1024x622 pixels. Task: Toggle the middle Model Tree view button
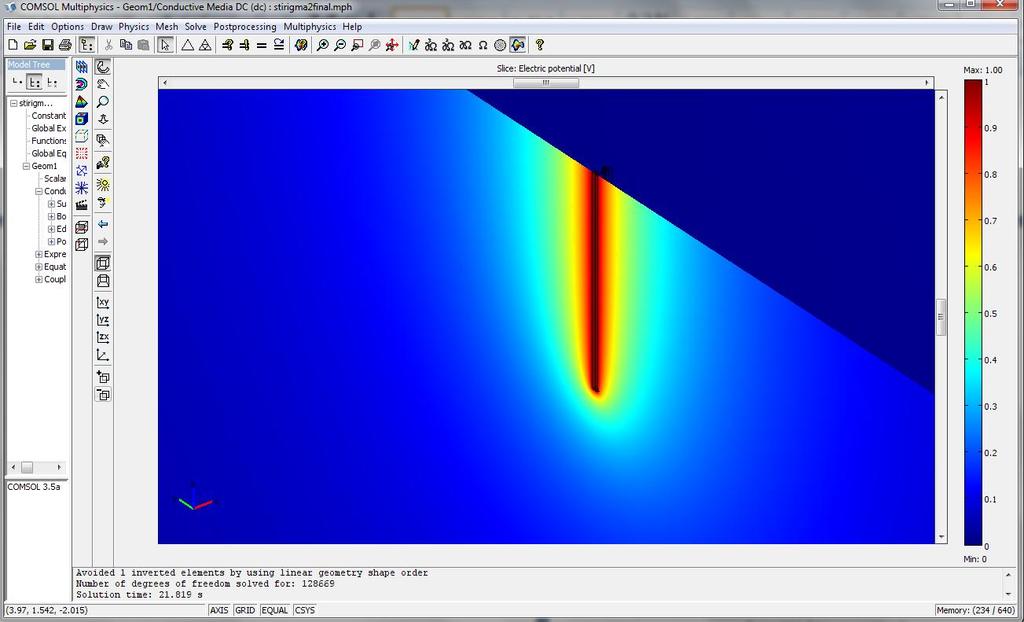pyautogui.click(x=35, y=82)
